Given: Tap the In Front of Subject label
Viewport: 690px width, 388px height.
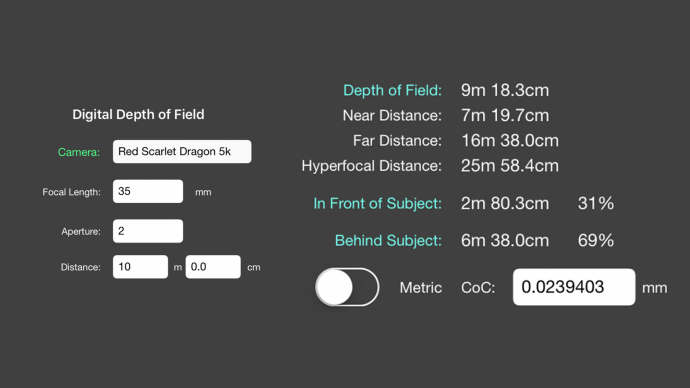Looking at the screenshot, I should 377,203.
